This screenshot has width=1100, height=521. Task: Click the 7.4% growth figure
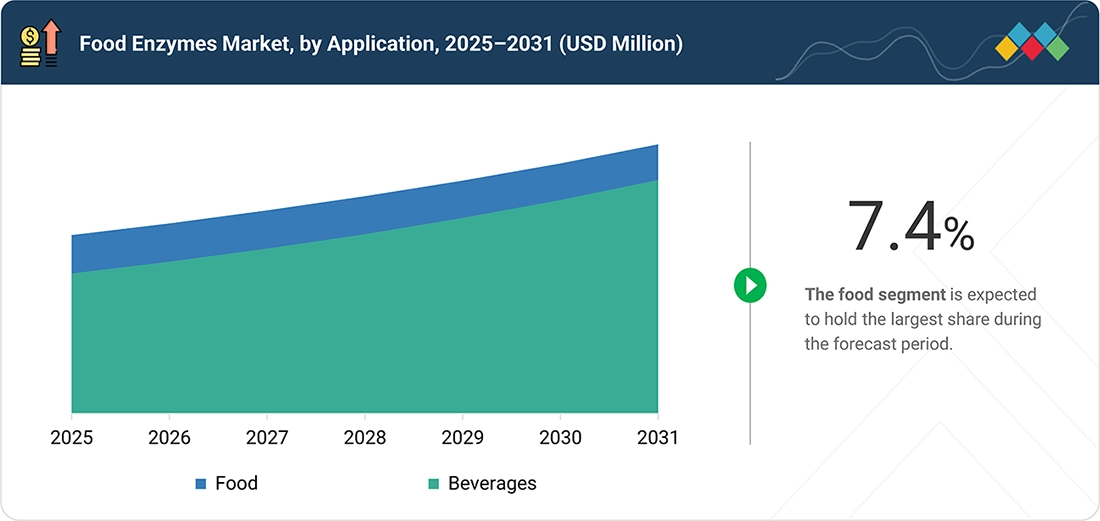[911, 226]
